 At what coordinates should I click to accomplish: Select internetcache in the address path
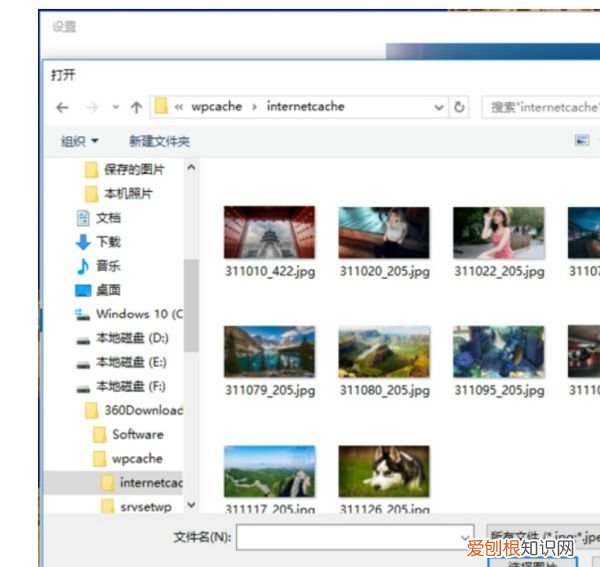[x=305, y=106]
